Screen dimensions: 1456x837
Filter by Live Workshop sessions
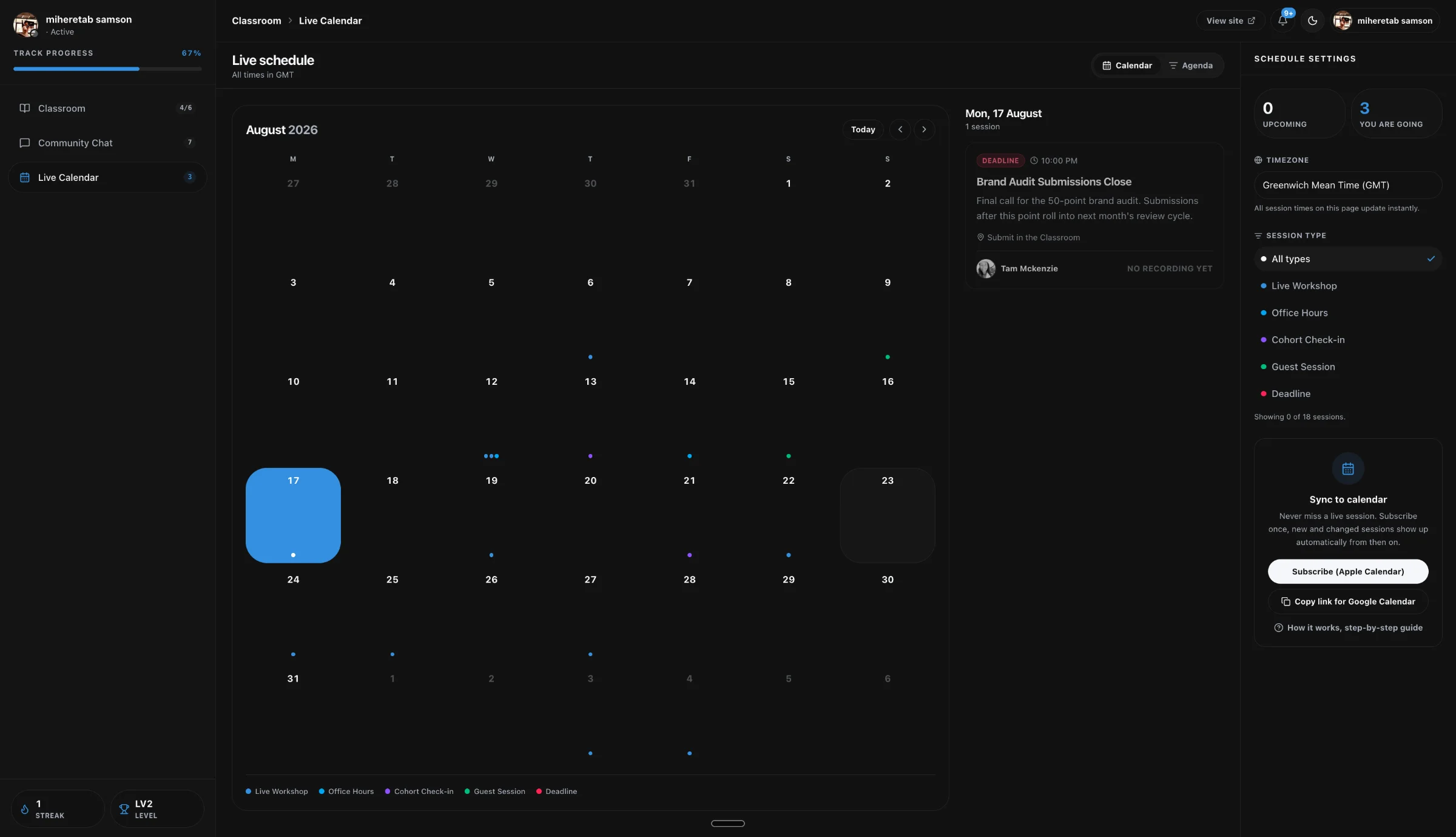tap(1348, 286)
